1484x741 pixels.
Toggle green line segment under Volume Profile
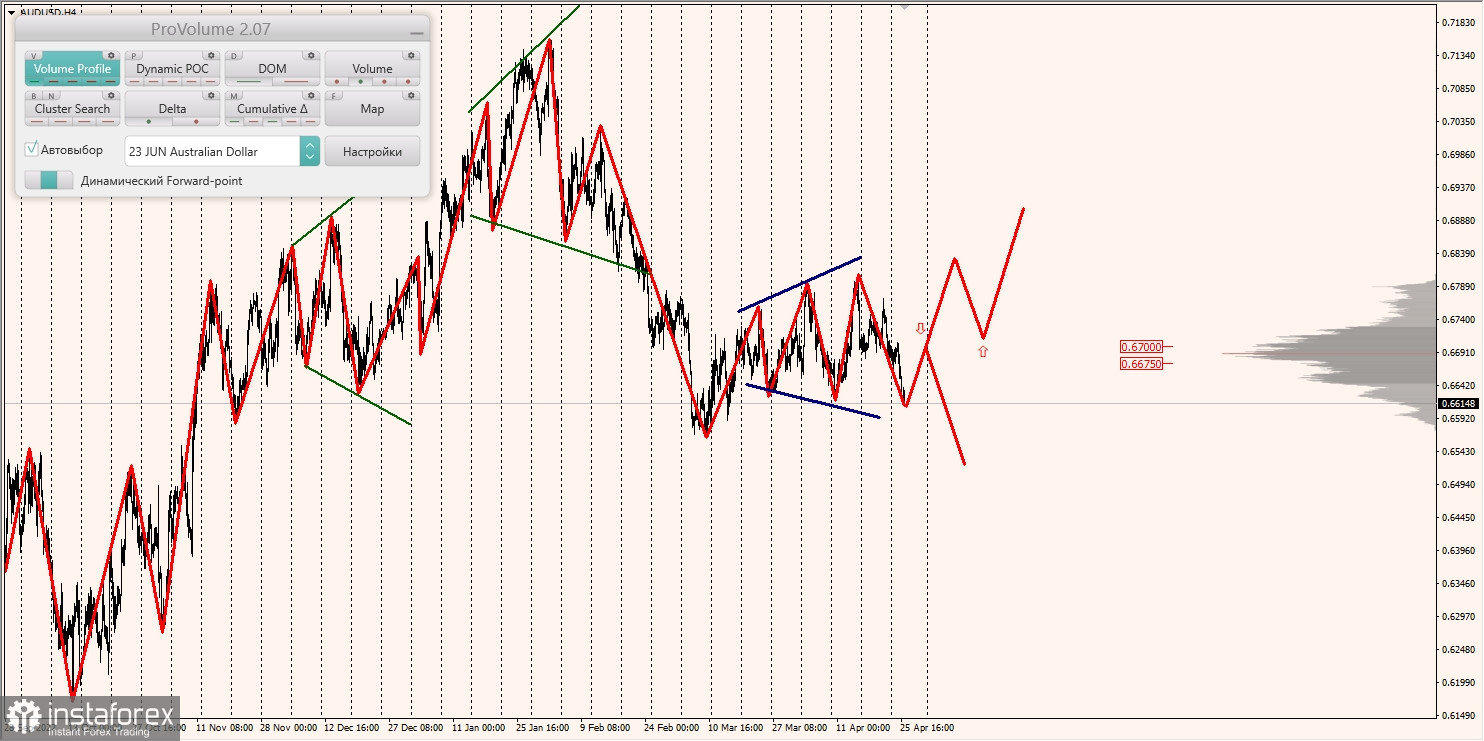pyautogui.click(x=34, y=81)
